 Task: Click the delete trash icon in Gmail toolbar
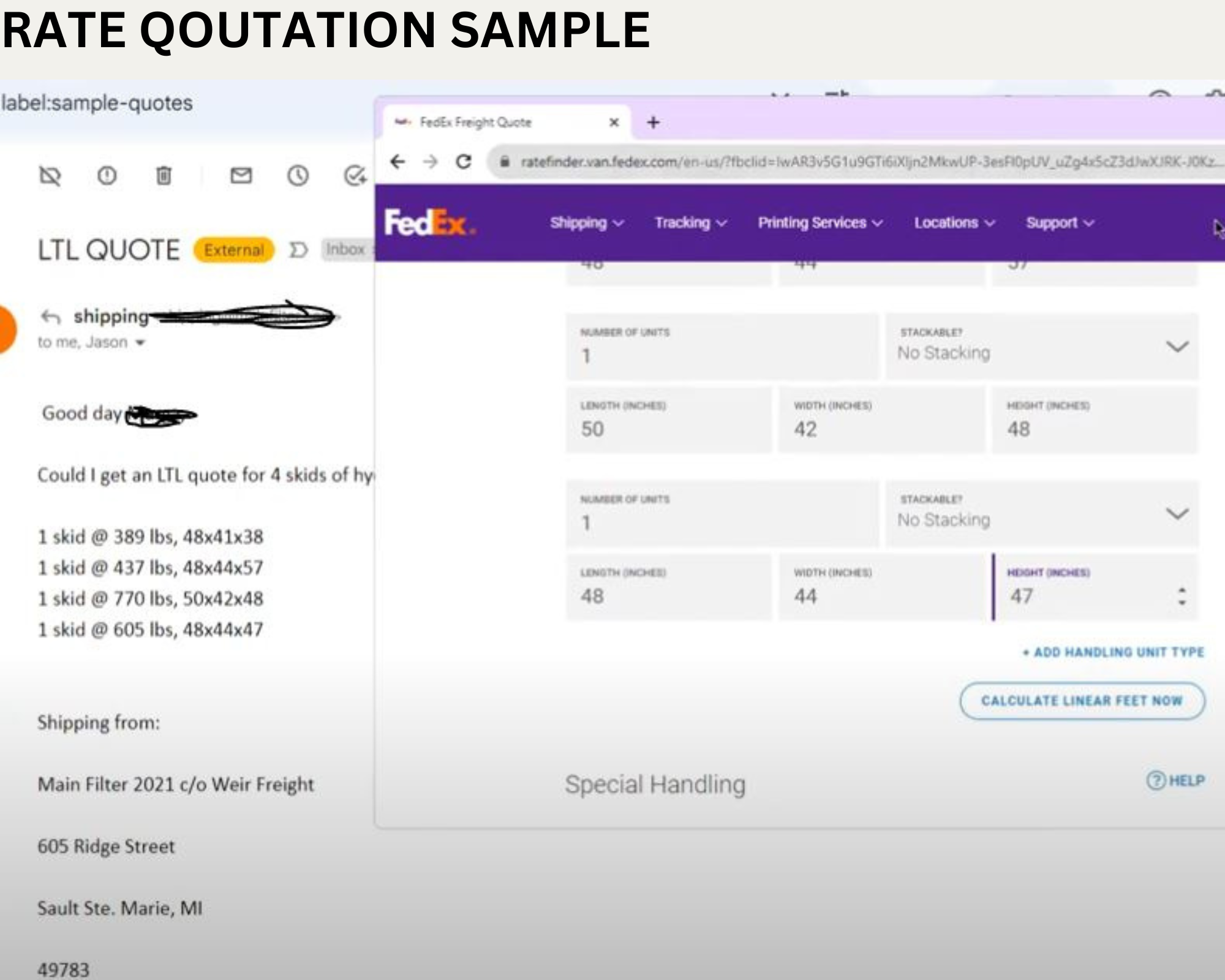[x=164, y=176]
